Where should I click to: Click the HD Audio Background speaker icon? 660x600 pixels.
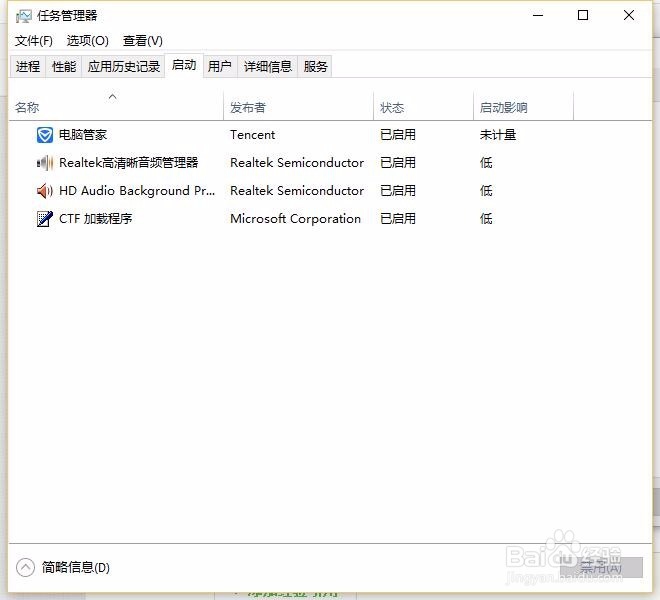click(x=45, y=191)
